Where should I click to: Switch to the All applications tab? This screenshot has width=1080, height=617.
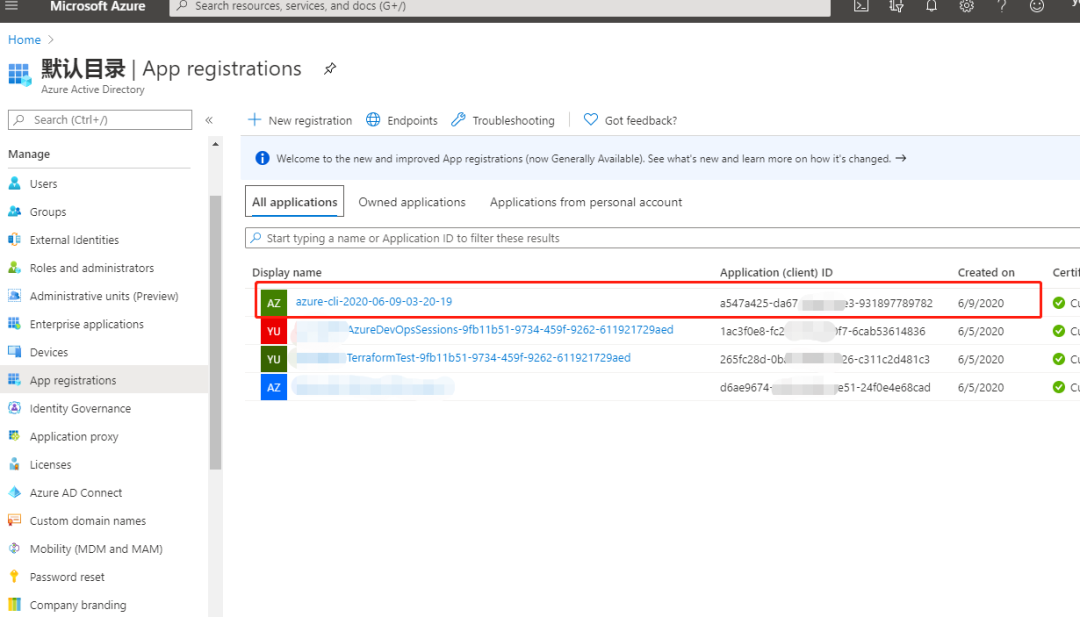coord(294,202)
